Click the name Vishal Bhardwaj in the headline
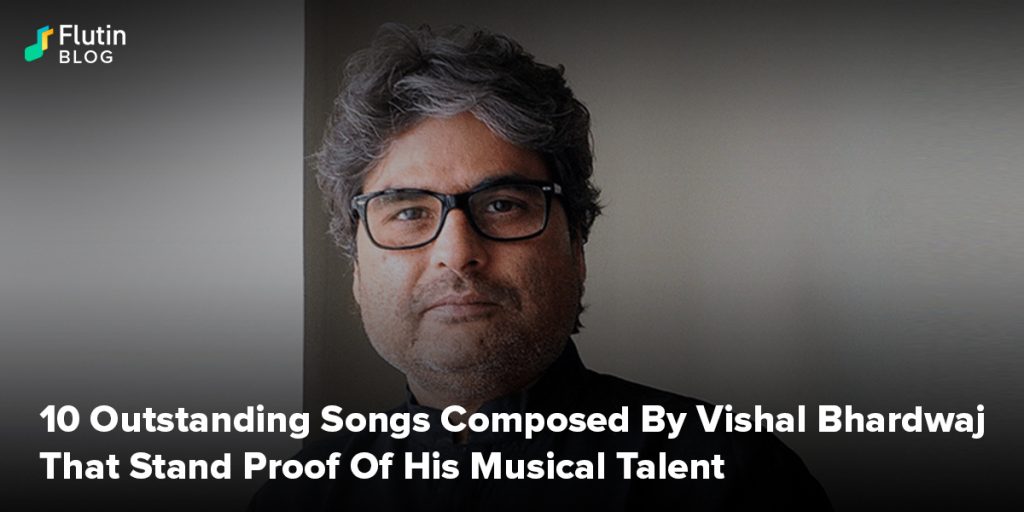 coord(840,421)
